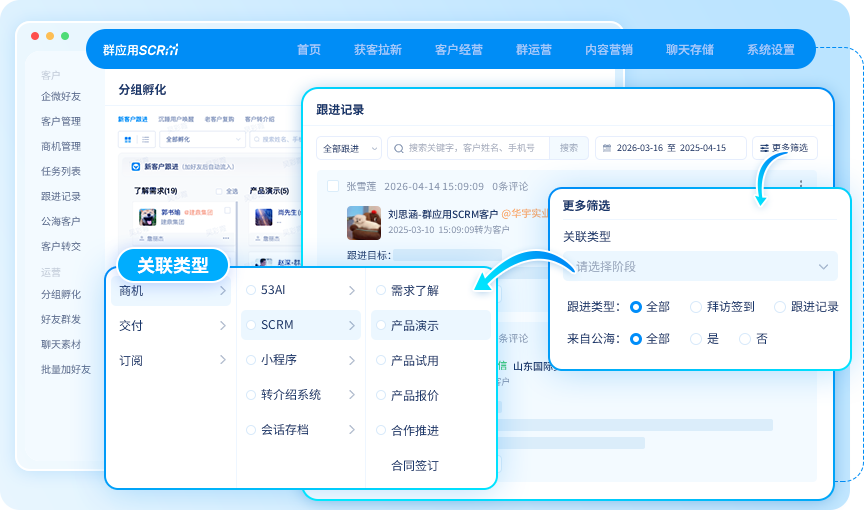Click the 群应用SCRM logo
Image resolution: width=864 pixels, height=510 pixels.
coord(141,50)
